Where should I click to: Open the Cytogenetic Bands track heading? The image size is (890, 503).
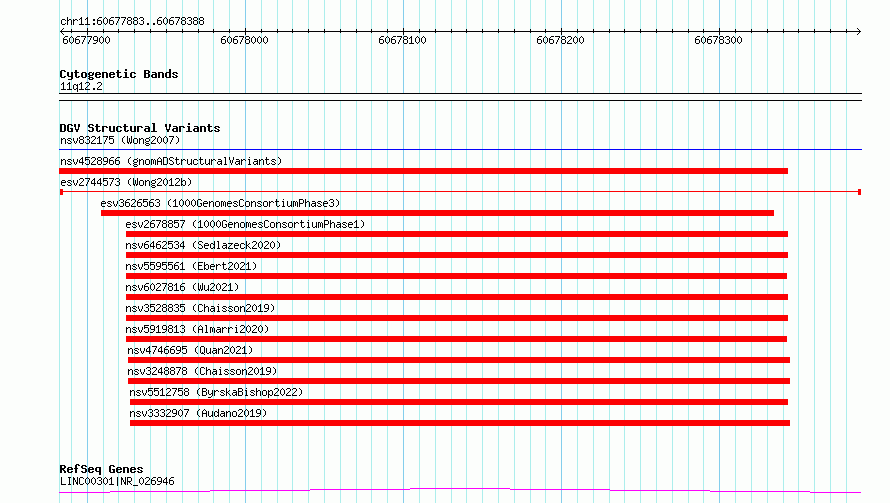119,74
